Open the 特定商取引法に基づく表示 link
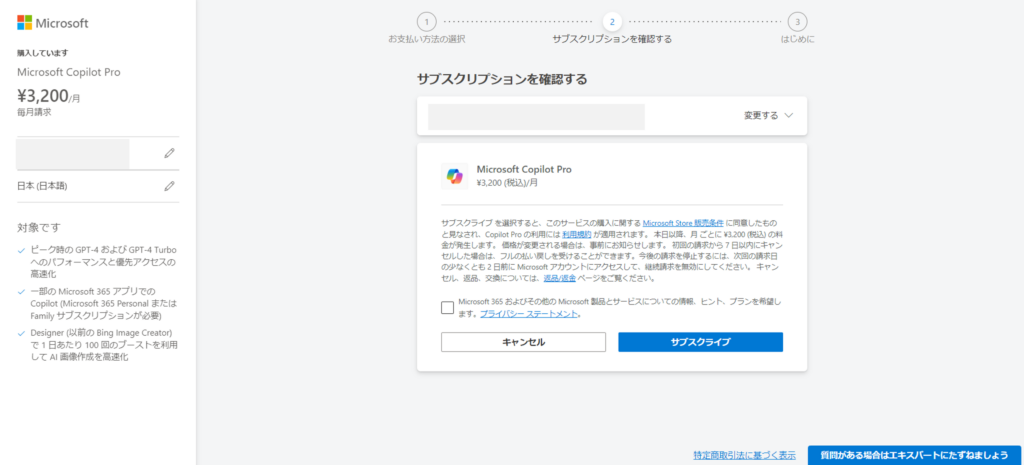Image resolution: width=1024 pixels, height=465 pixels. click(x=744, y=455)
